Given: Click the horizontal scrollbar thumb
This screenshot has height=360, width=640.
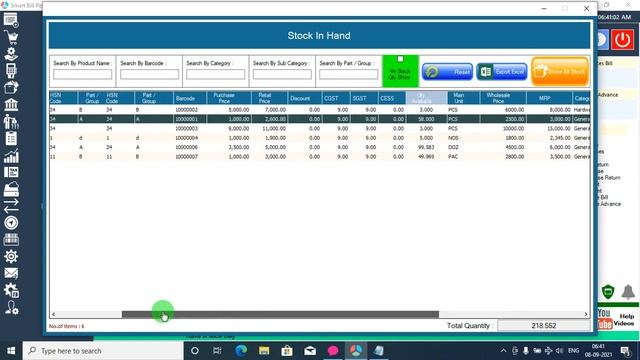Looking at the screenshot, I should 280,314.
